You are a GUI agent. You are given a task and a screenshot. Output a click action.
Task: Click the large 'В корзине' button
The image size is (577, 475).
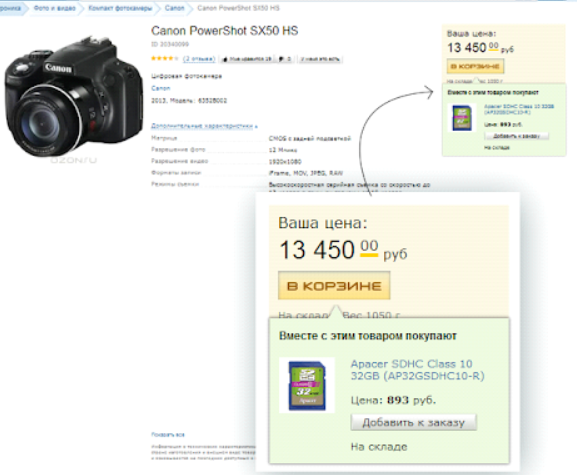point(334,286)
